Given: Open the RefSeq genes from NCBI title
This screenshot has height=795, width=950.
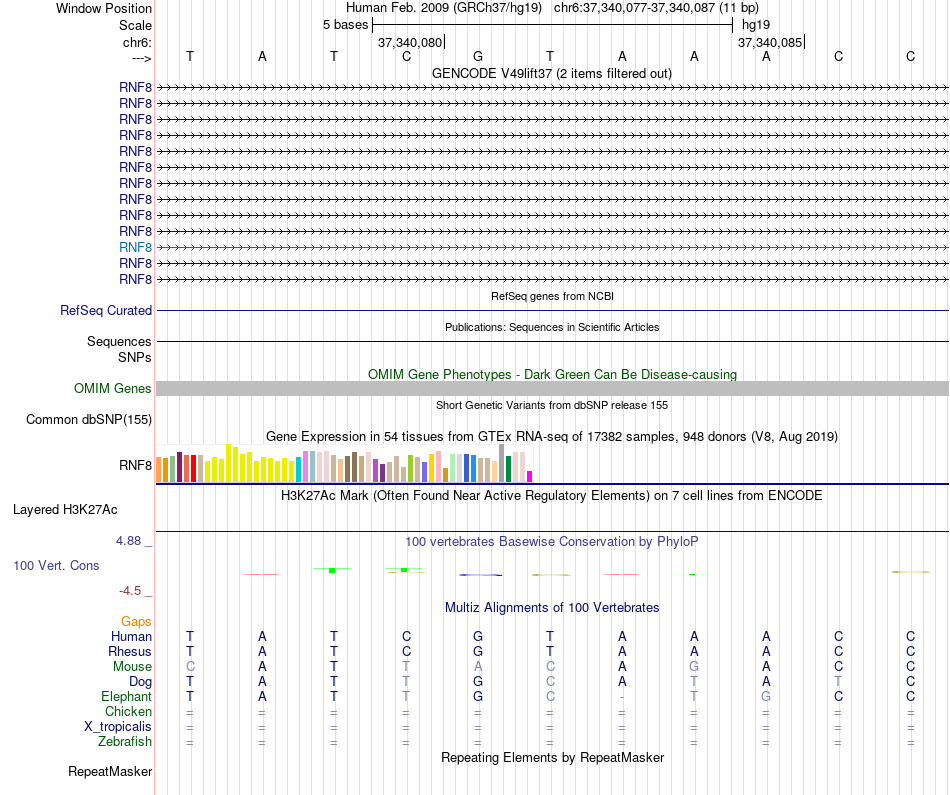Looking at the screenshot, I should coord(552,296).
